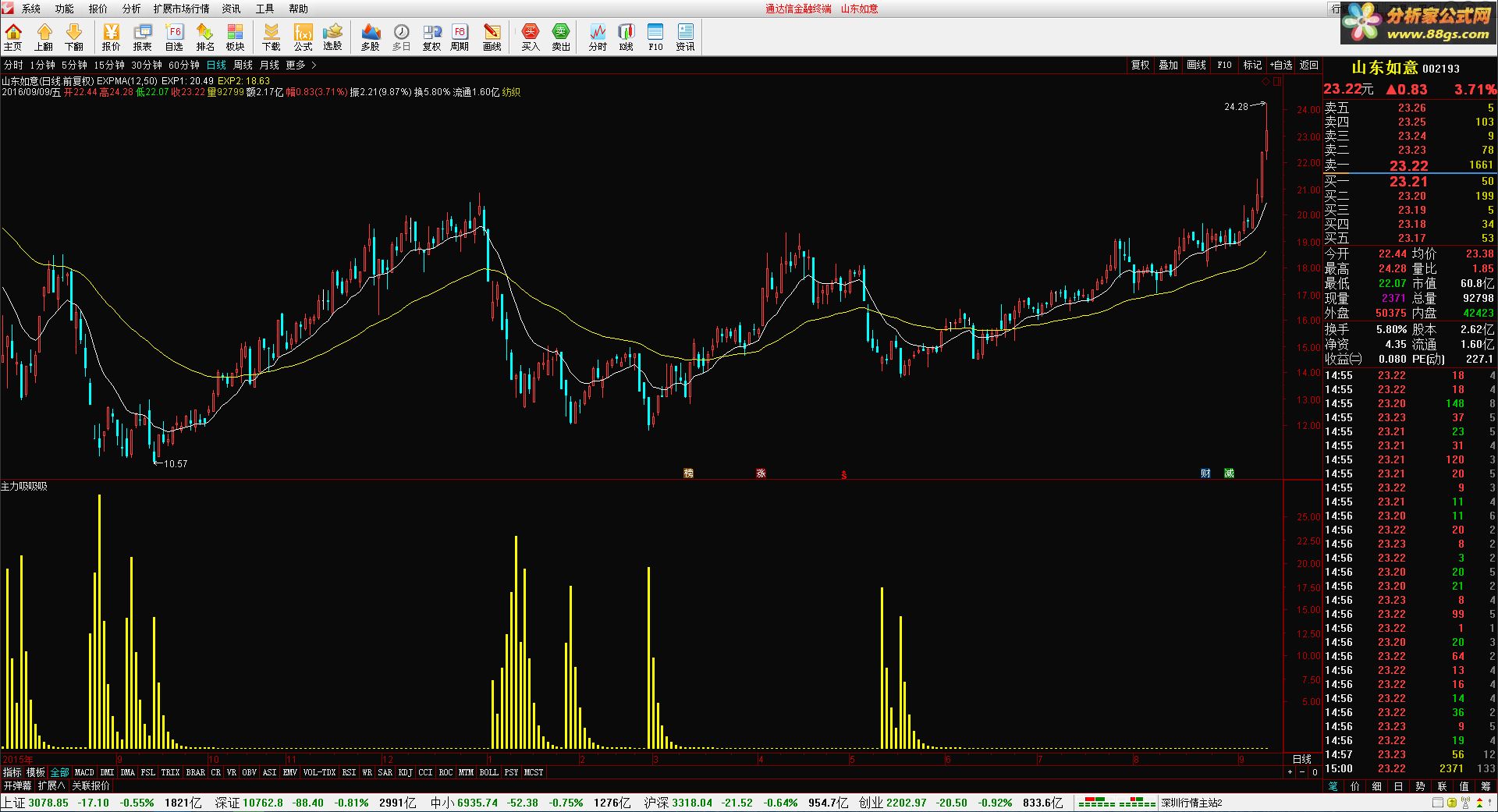Click the 下翻 page-down arrow icon
The height and width of the screenshot is (812, 1498).
(74, 37)
